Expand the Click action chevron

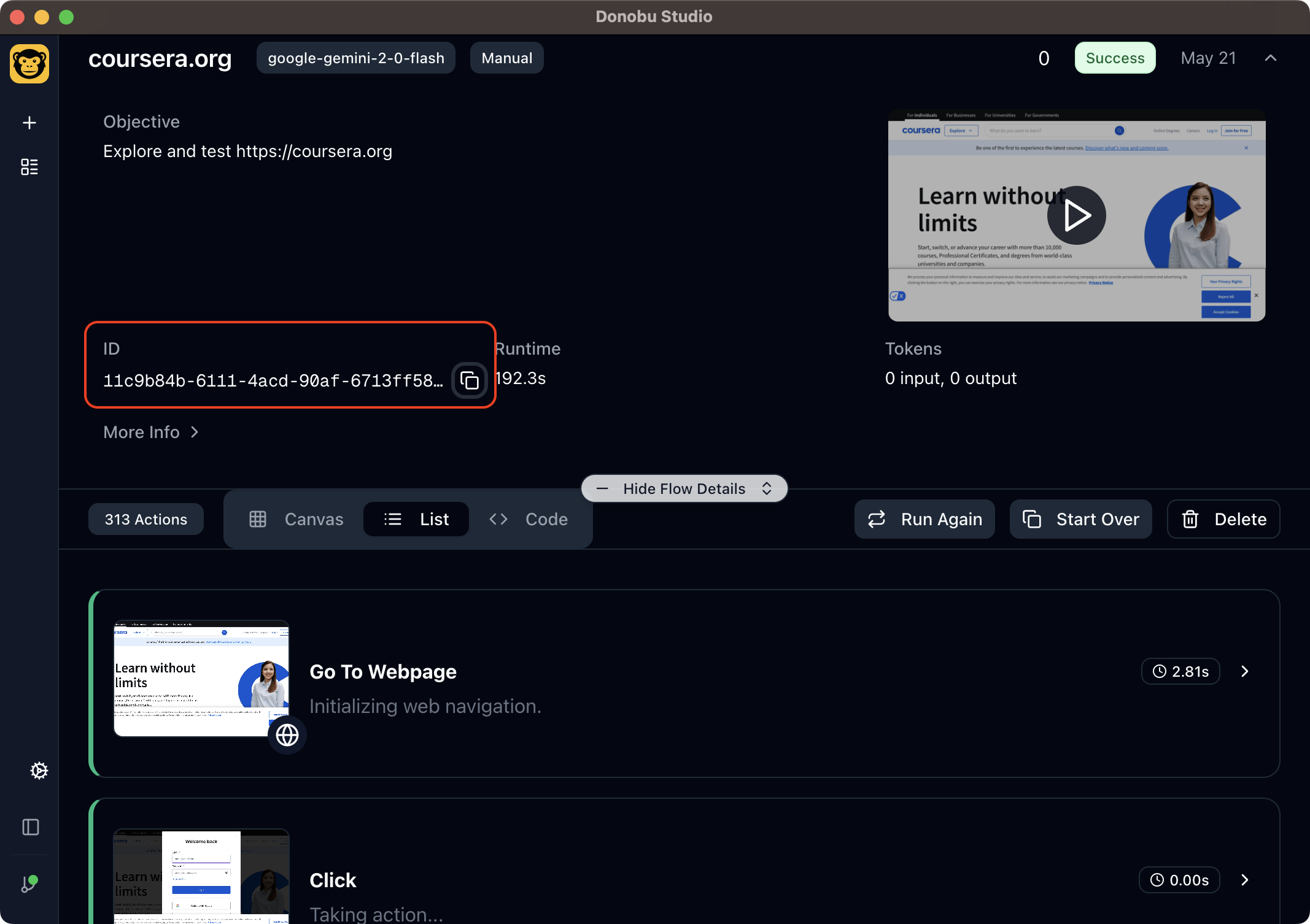[x=1245, y=880]
